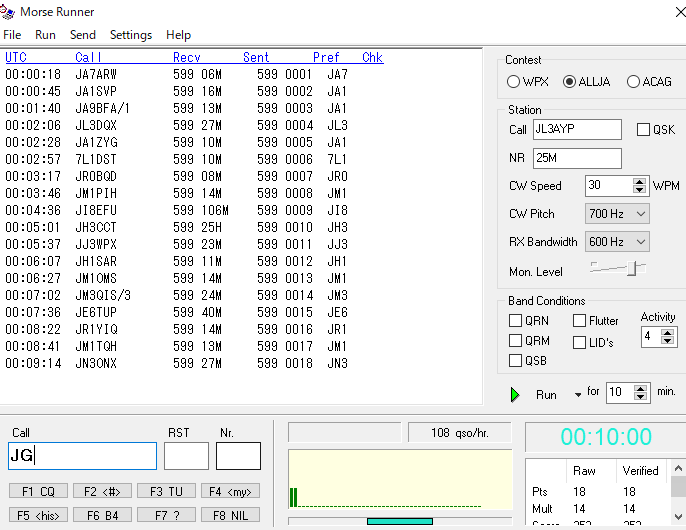
Task: Open the Run mode dropdown arrow
Action: point(578,395)
